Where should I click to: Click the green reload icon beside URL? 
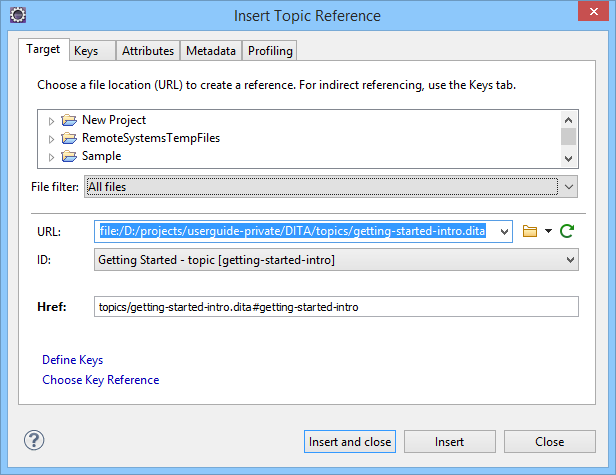tap(567, 231)
